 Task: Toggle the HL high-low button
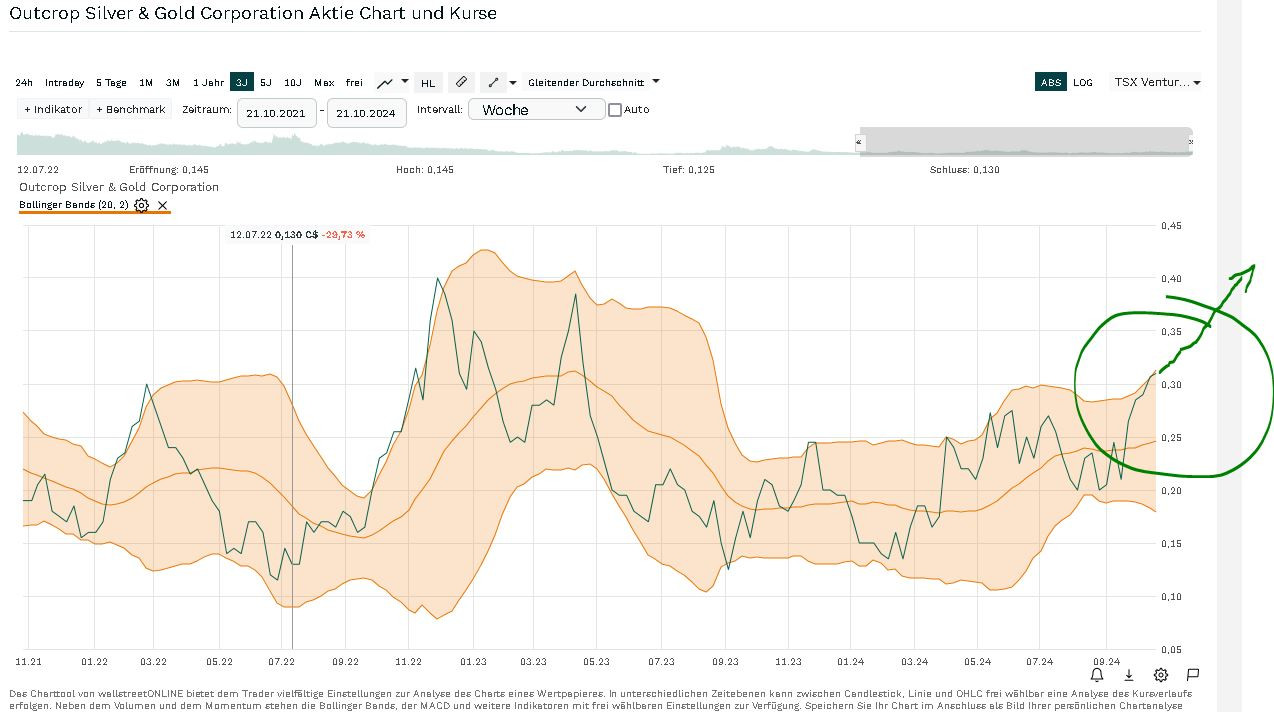point(428,83)
